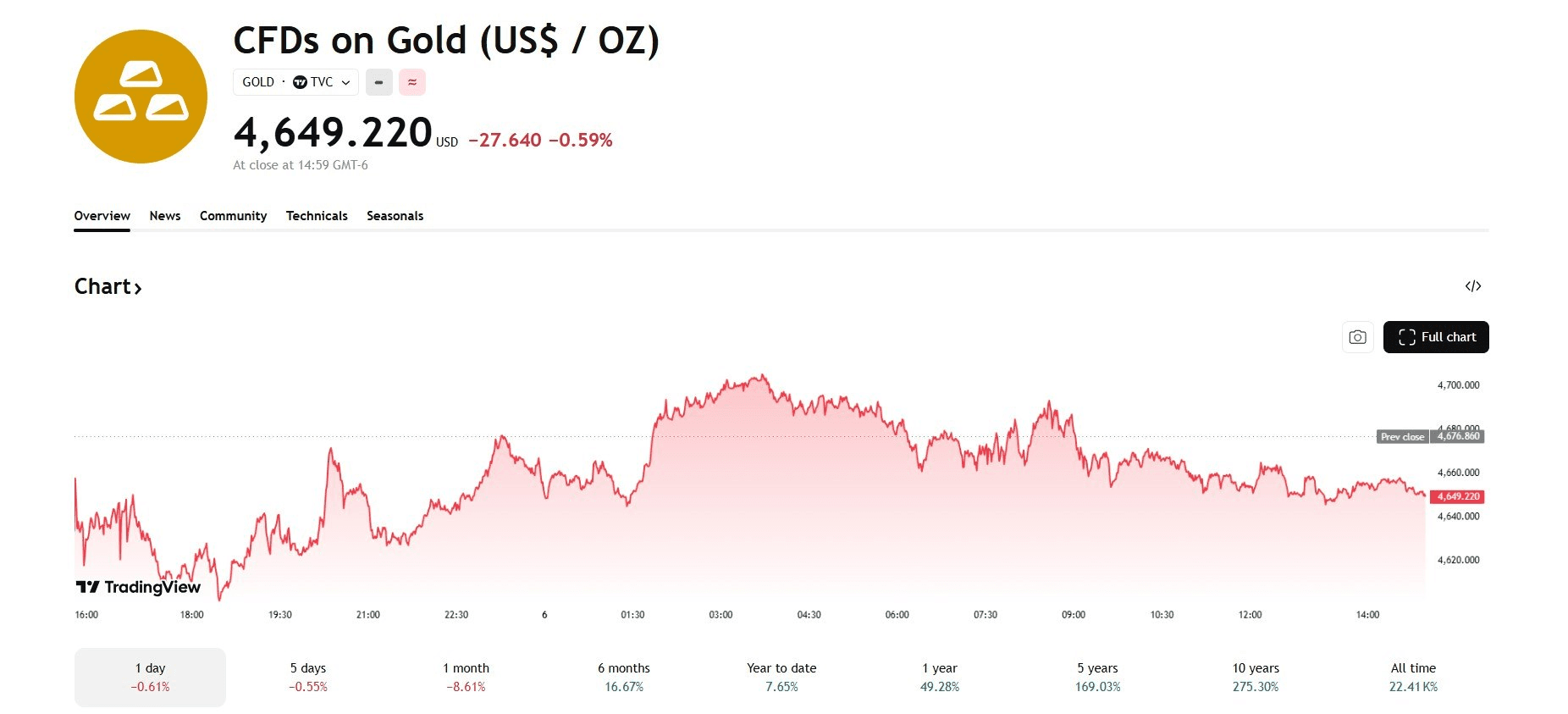Click the TradingView logo watermark
1568x714 pixels.
[138, 587]
